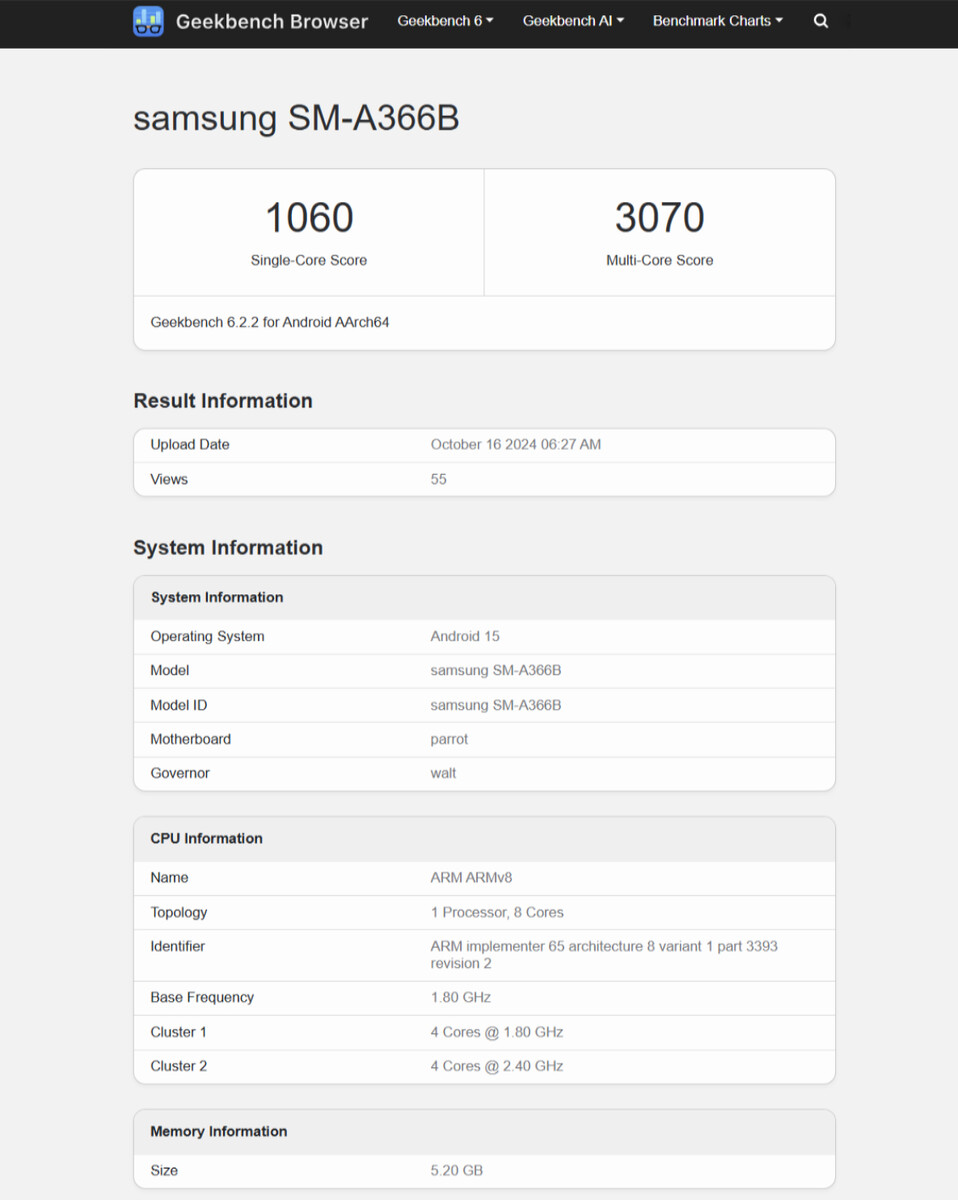The width and height of the screenshot is (958, 1200).
Task: Click the 'Identifier' row label
Action: pos(178,947)
